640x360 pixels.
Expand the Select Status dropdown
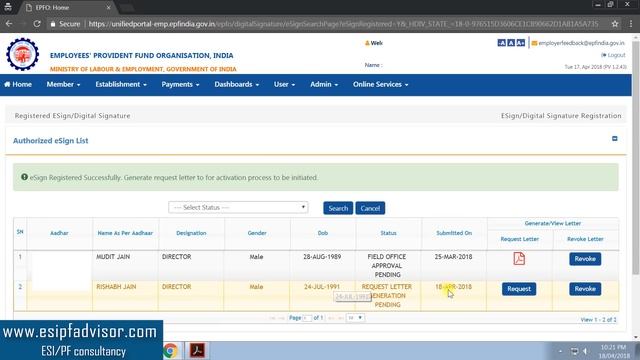[238, 207]
